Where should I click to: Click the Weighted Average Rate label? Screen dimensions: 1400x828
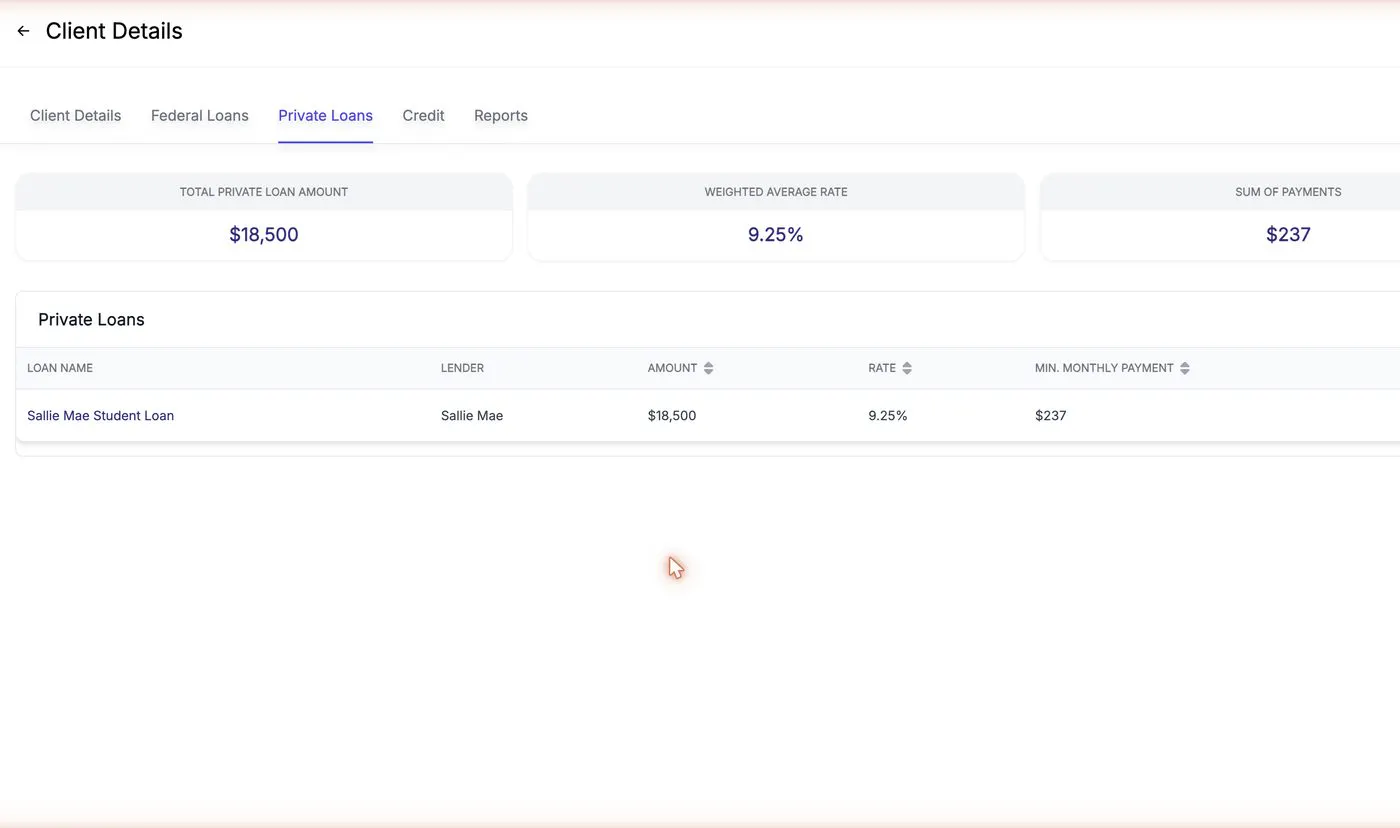[776, 192]
